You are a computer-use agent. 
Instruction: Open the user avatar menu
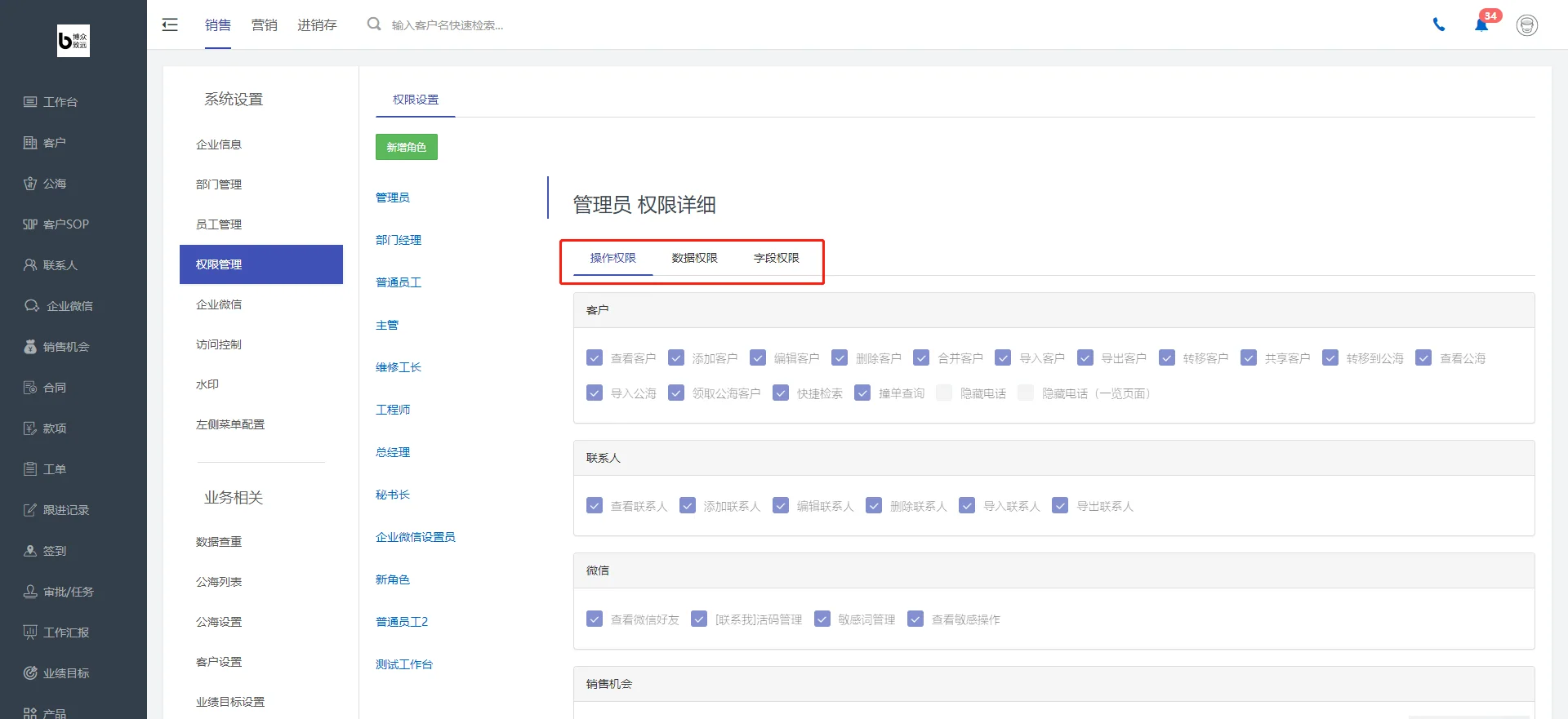point(1527,25)
